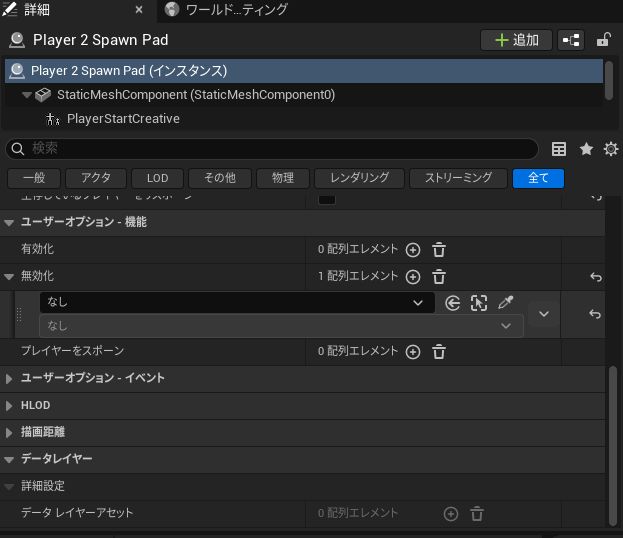Open the first なし device dropdown
623x538 pixels.
[237, 303]
